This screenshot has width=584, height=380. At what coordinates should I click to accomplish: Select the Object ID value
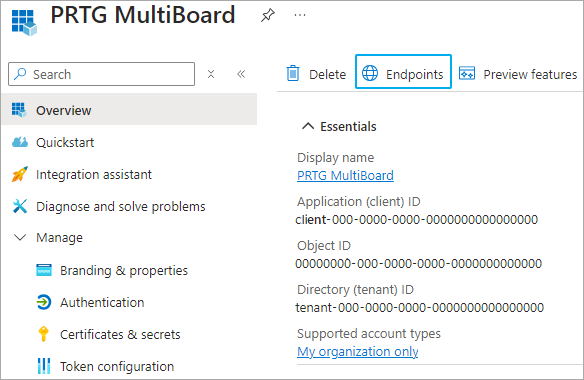click(419, 264)
